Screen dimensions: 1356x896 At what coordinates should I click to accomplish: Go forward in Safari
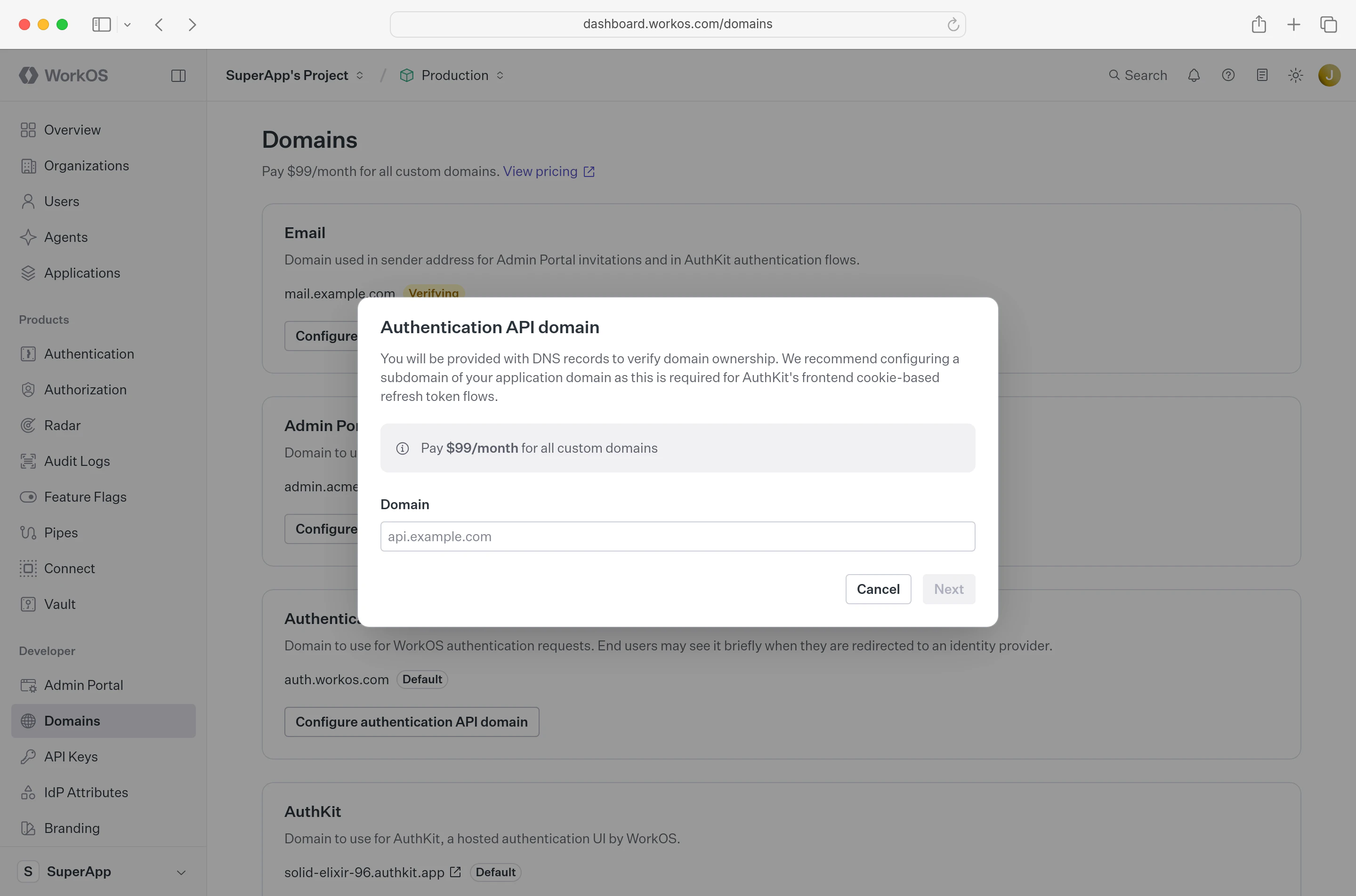click(x=192, y=24)
